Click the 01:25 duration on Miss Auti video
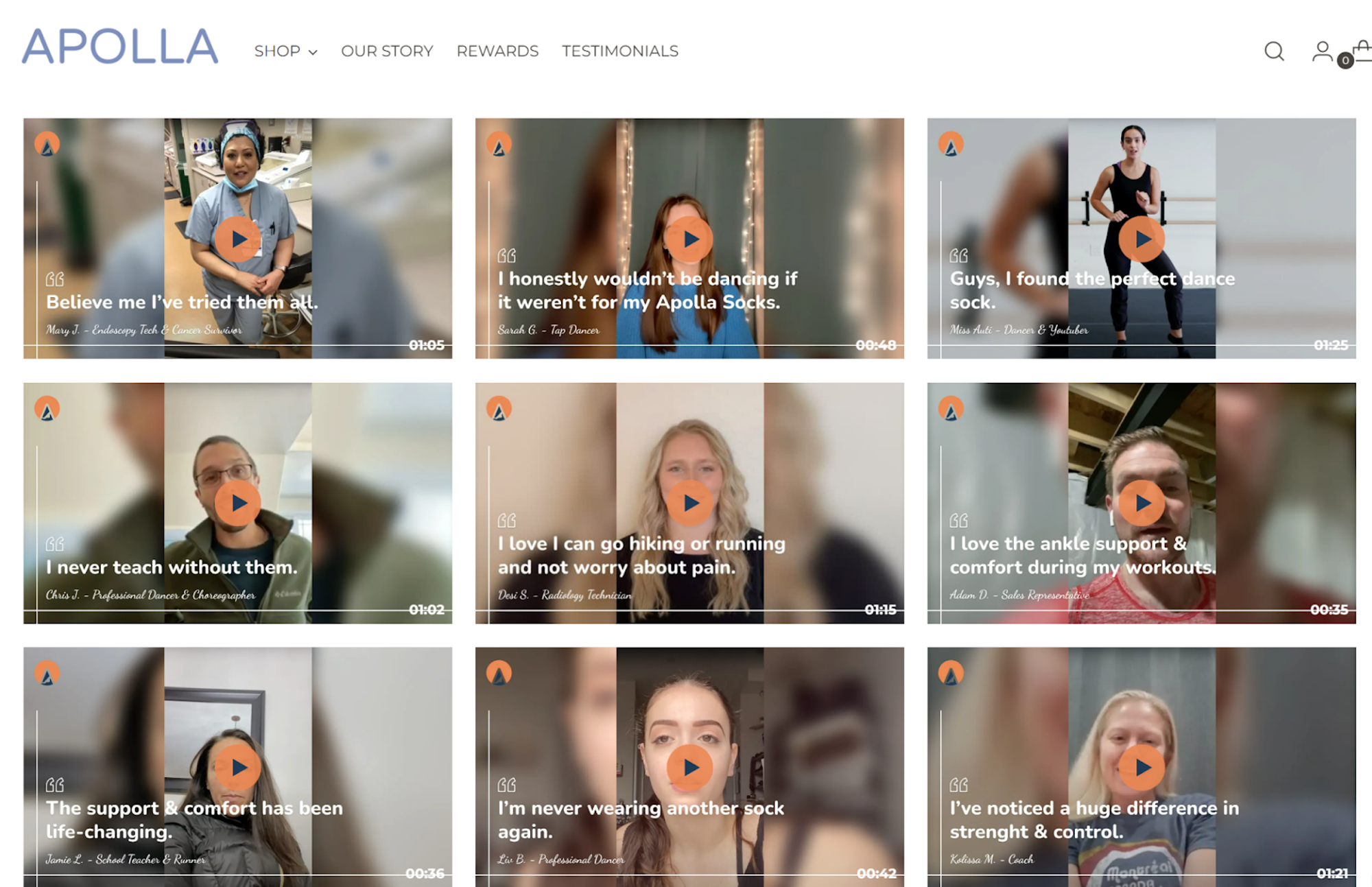This screenshot has height=887, width=1372. click(1330, 345)
